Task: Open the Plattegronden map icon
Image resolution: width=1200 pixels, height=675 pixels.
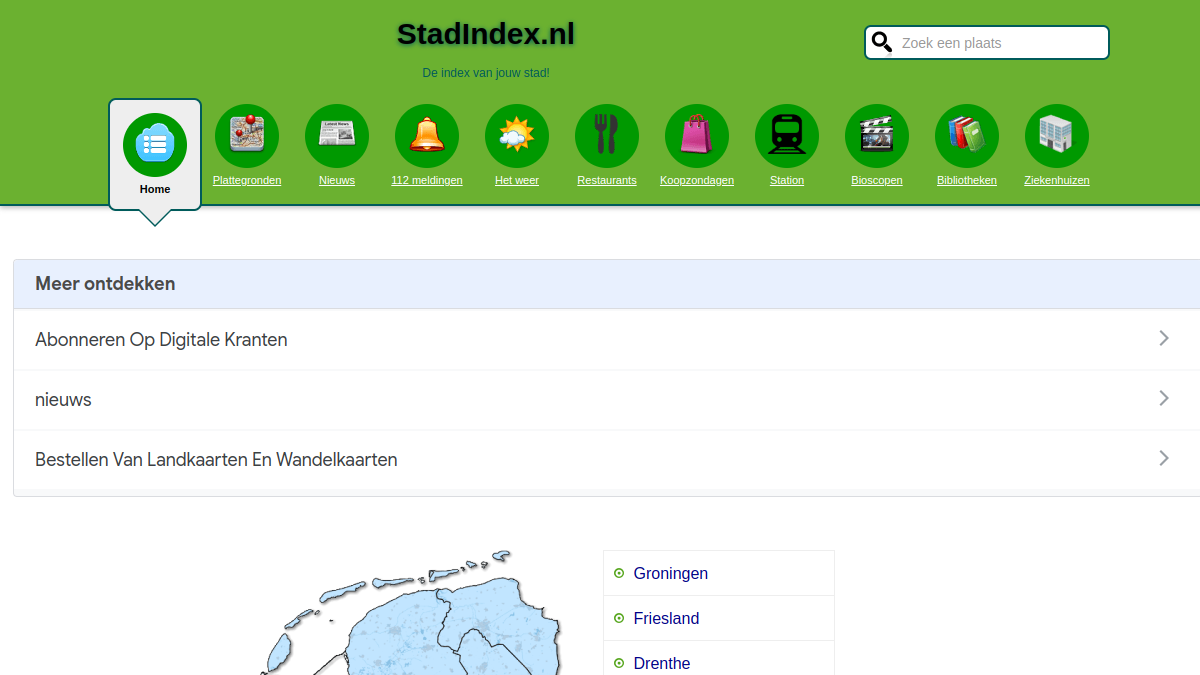Action: (x=247, y=136)
